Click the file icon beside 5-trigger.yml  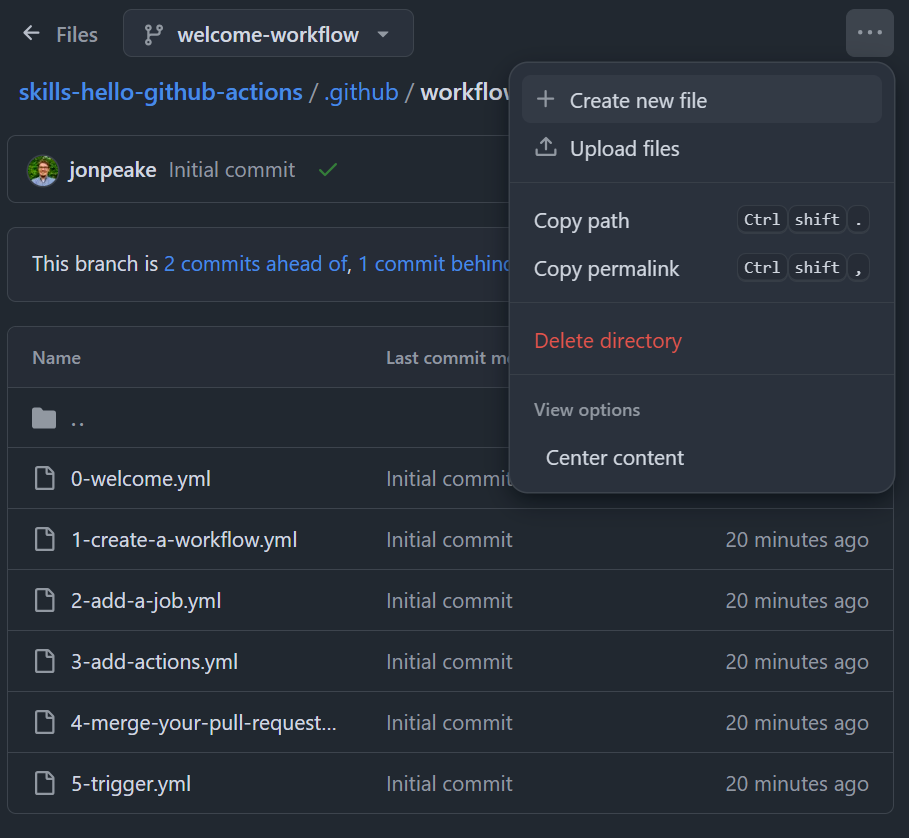[44, 784]
